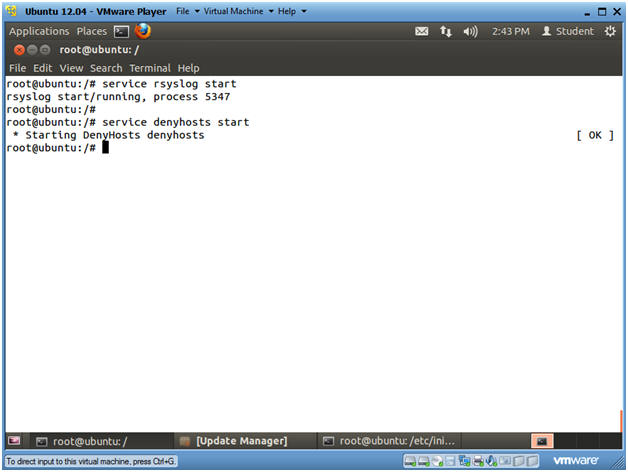628x472 pixels.
Task: Click the "Starting DenyHosts denyhosts" output line
Action: click(x=109, y=135)
